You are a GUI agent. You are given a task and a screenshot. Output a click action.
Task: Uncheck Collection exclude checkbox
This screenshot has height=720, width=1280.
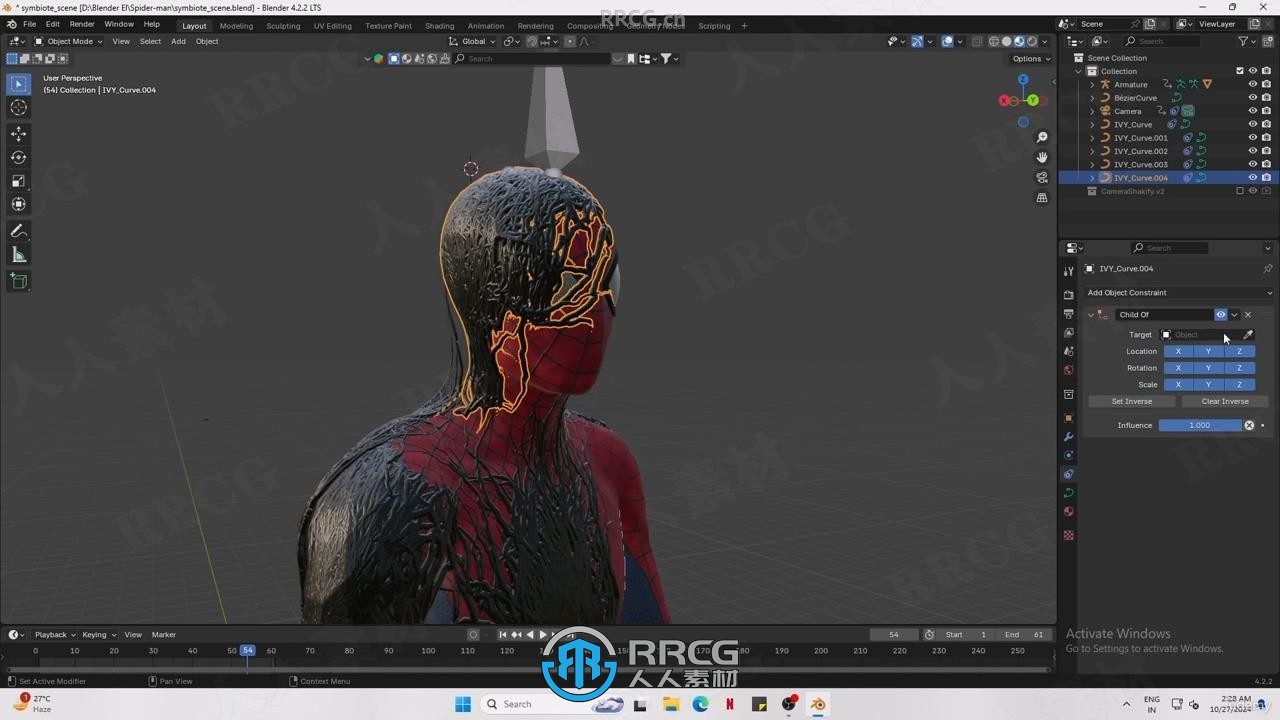pos(1240,71)
